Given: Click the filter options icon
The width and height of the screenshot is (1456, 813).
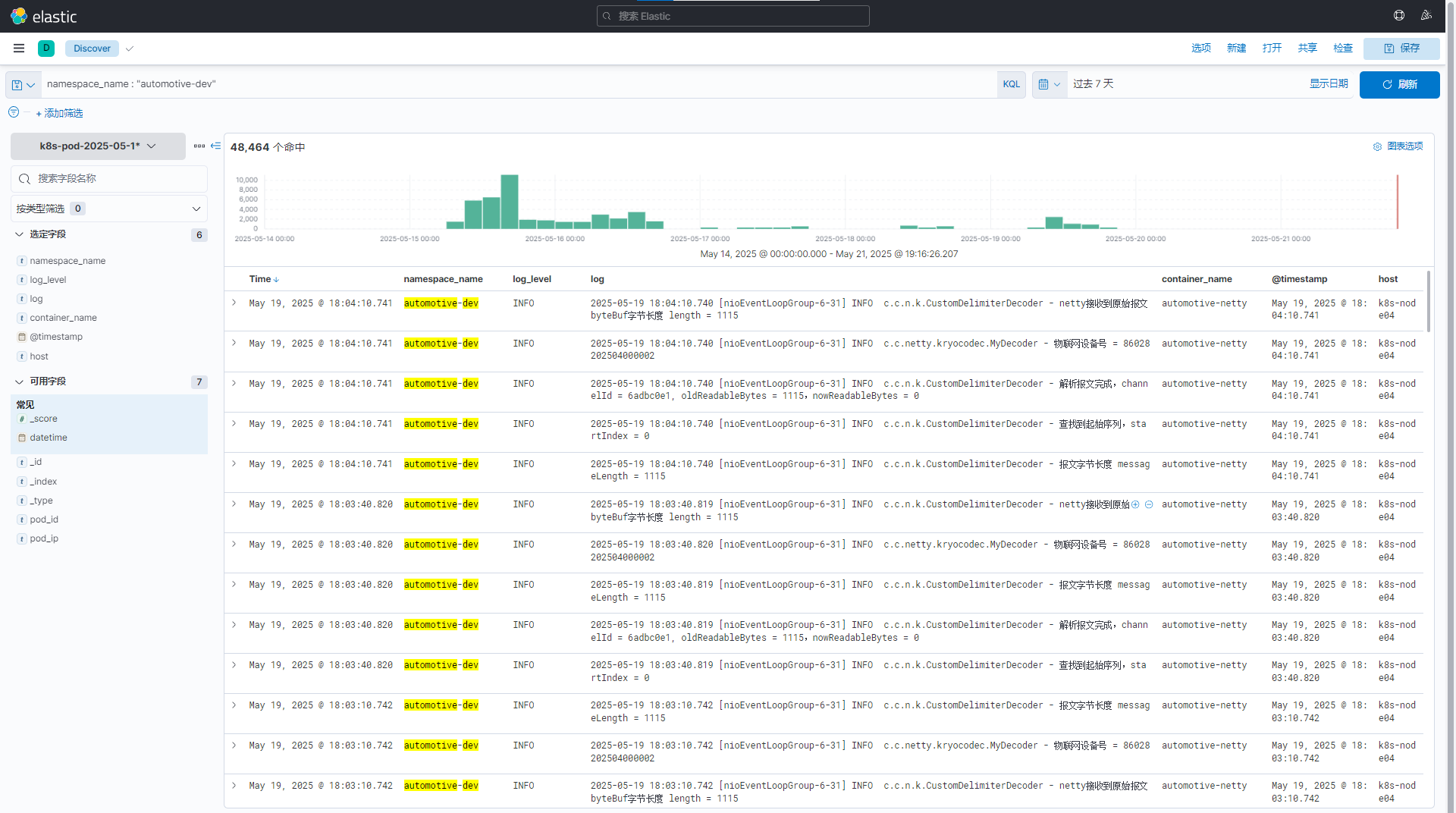Looking at the screenshot, I should click(14, 112).
